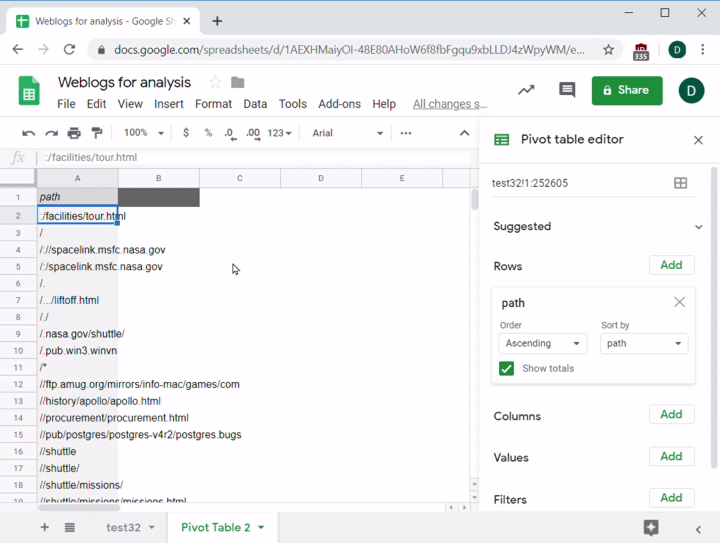Open the comment history icon
This screenshot has width=720, height=543.
point(567,90)
